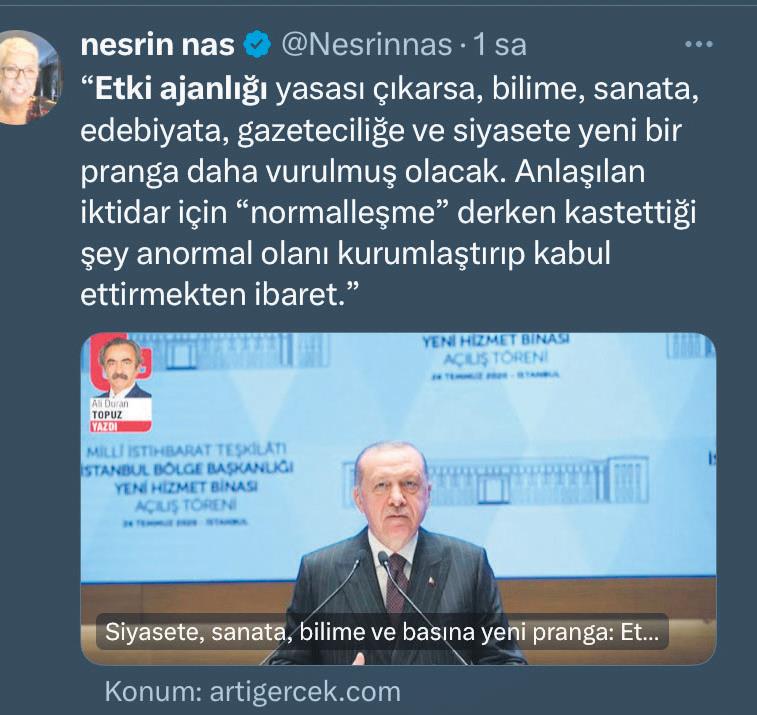Click the blue verified badge icon
Viewport: 757px width, 715px height.
click(x=257, y=45)
